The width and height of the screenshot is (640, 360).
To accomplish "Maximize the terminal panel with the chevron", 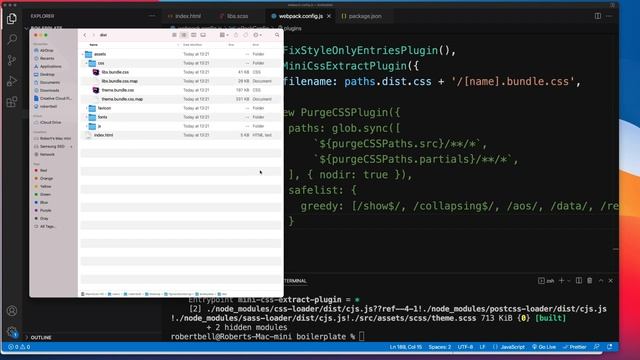I will coord(601,280).
